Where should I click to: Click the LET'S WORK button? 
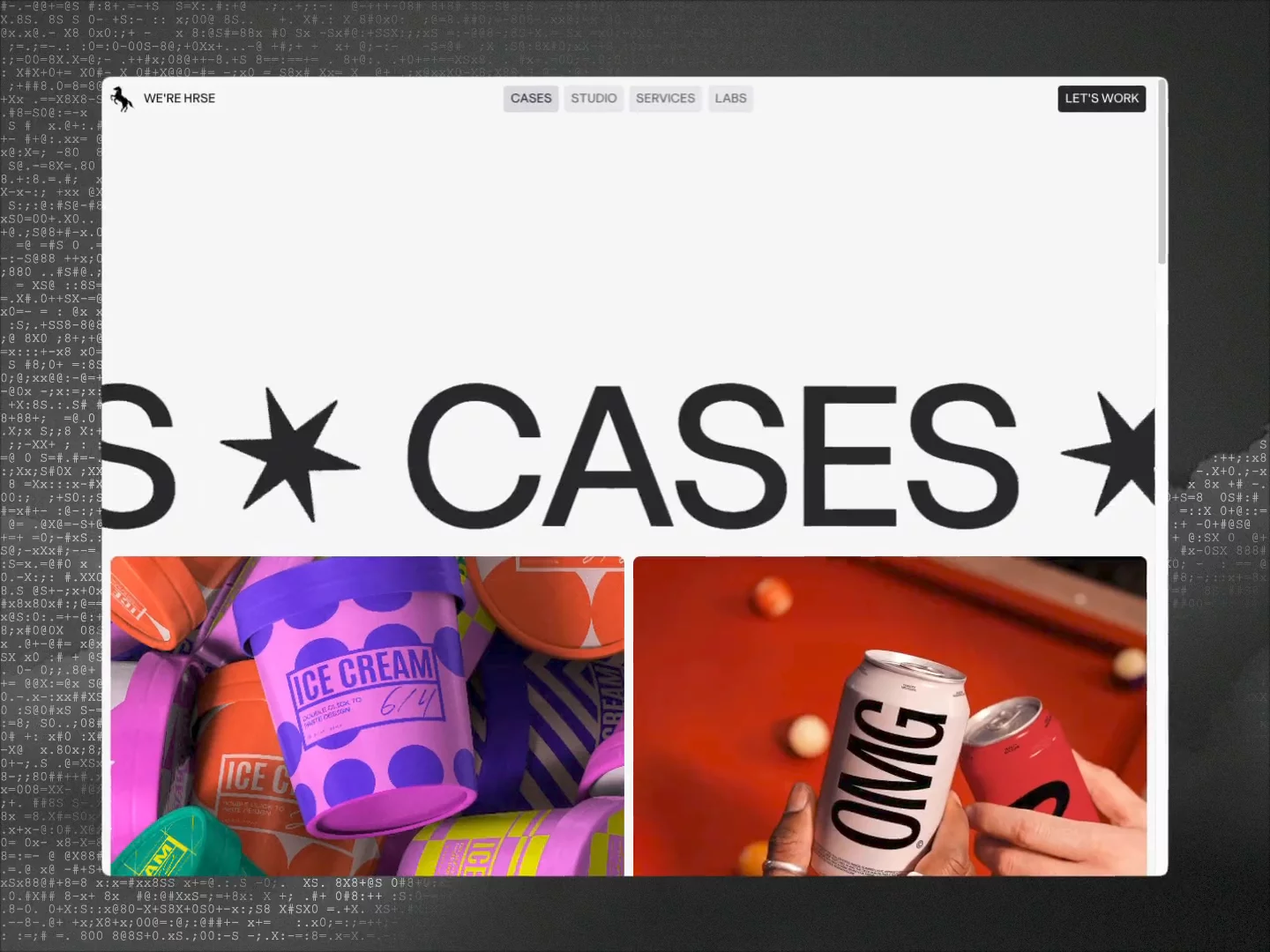[1102, 99]
